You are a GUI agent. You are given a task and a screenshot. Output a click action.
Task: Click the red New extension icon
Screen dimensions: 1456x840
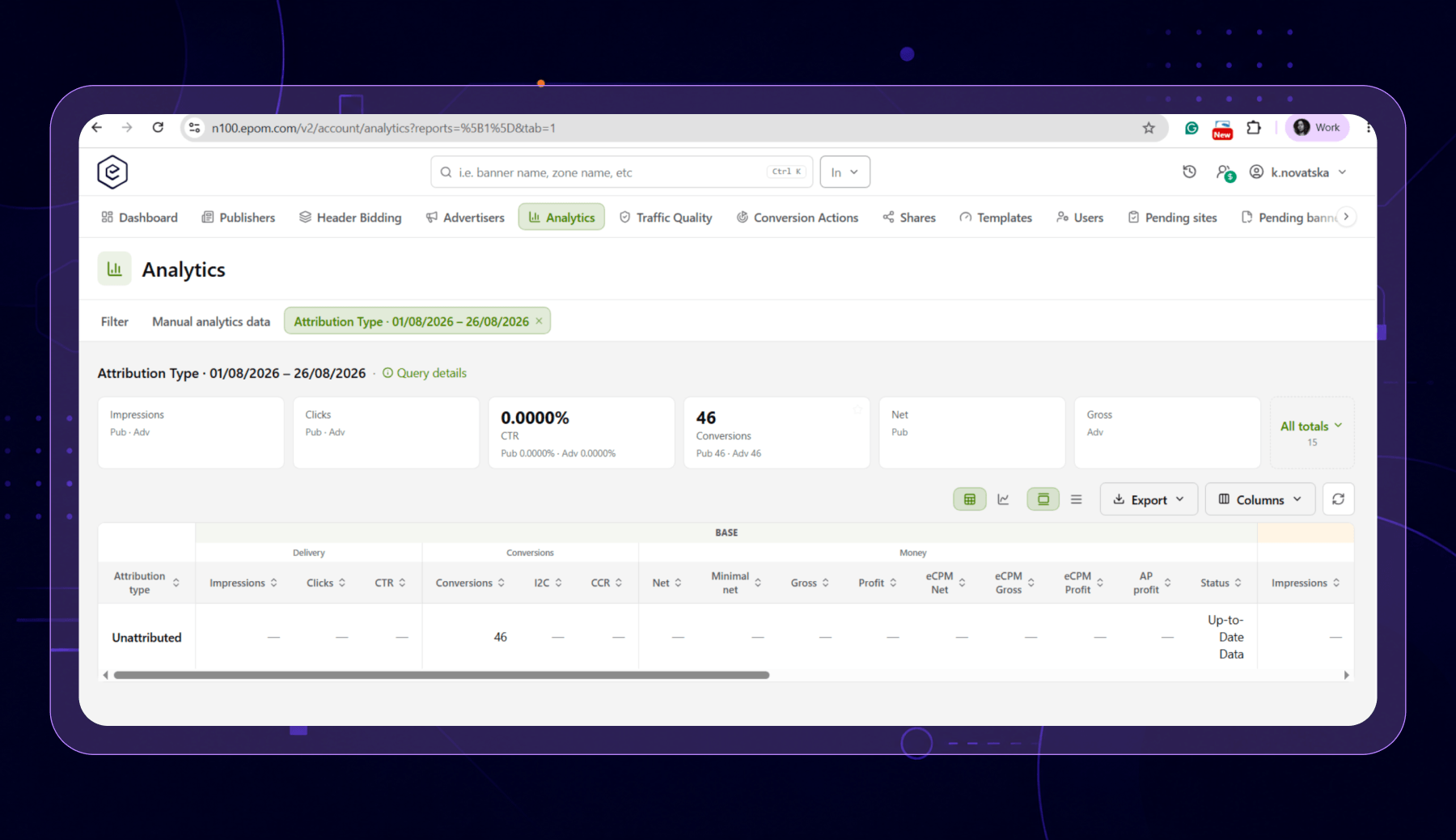point(1222,129)
